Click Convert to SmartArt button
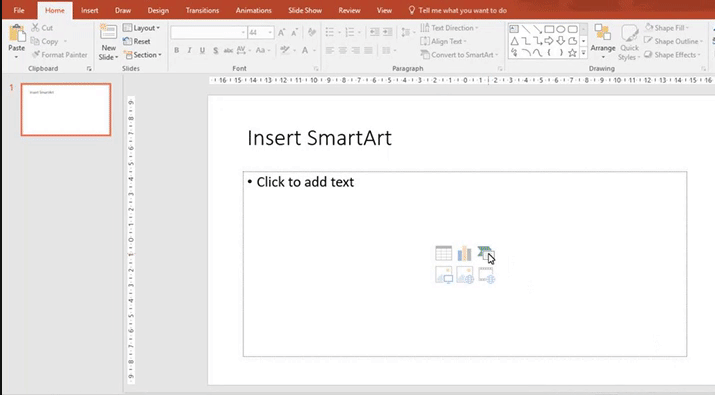This screenshot has width=715, height=395. (459, 55)
